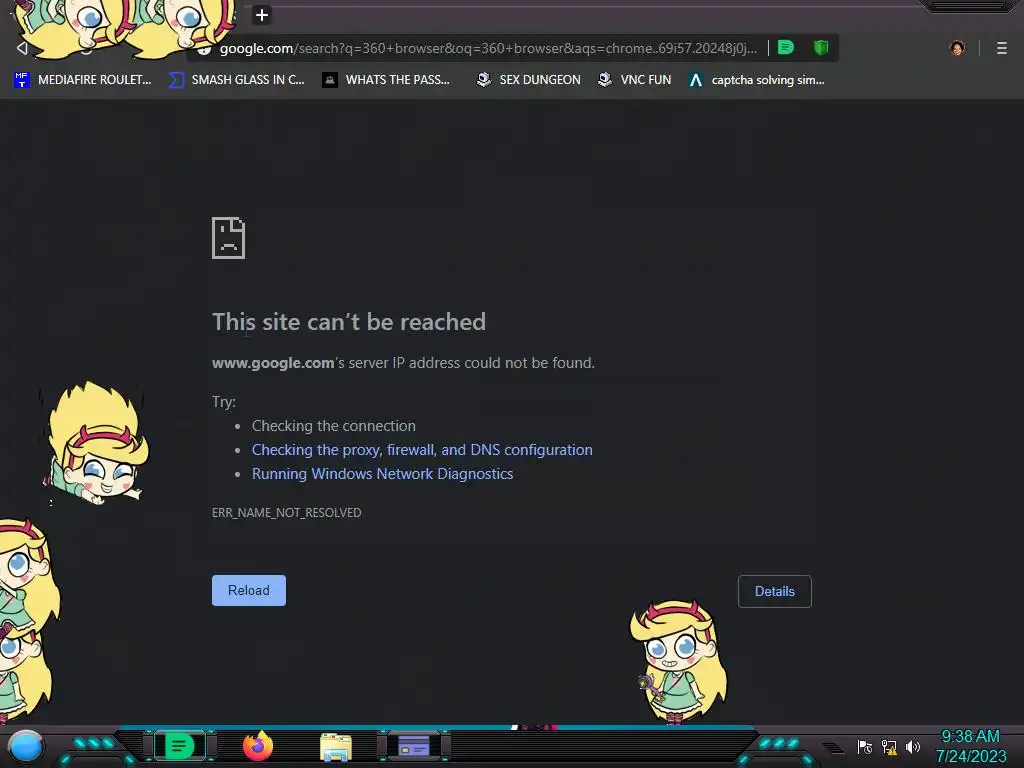Viewport: 1024px width, 768px height.
Task: Open the captcha solving sim... bookmark
Action: coord(756,80)
